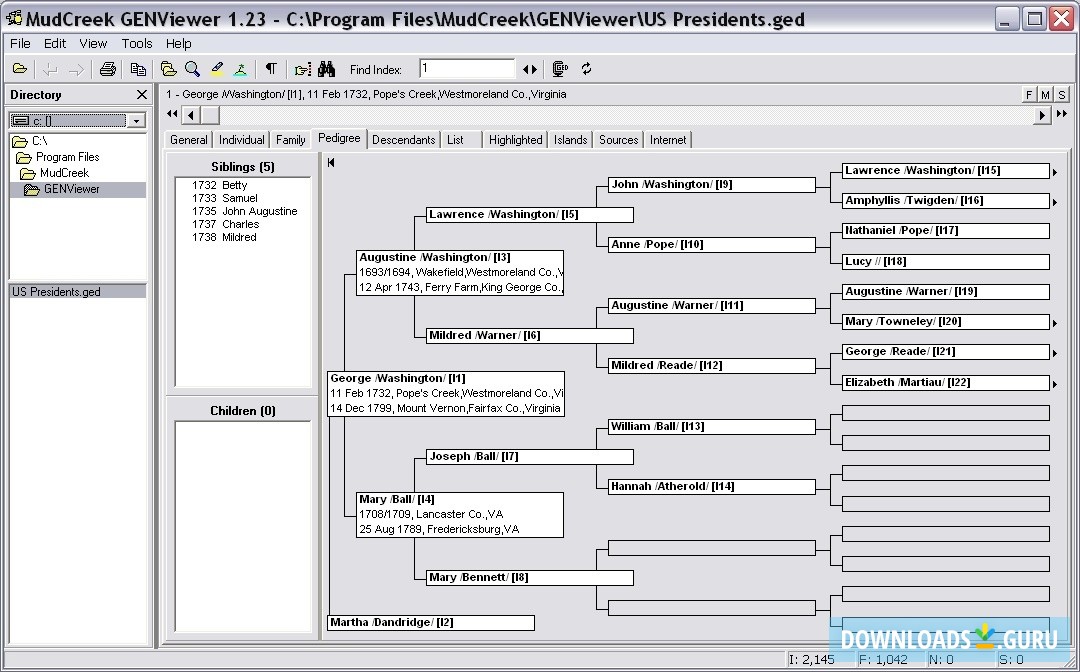This screenshot has height=672, width=1080.
Task: Click the right arrow beside Find Index
Action: (534, 70)
